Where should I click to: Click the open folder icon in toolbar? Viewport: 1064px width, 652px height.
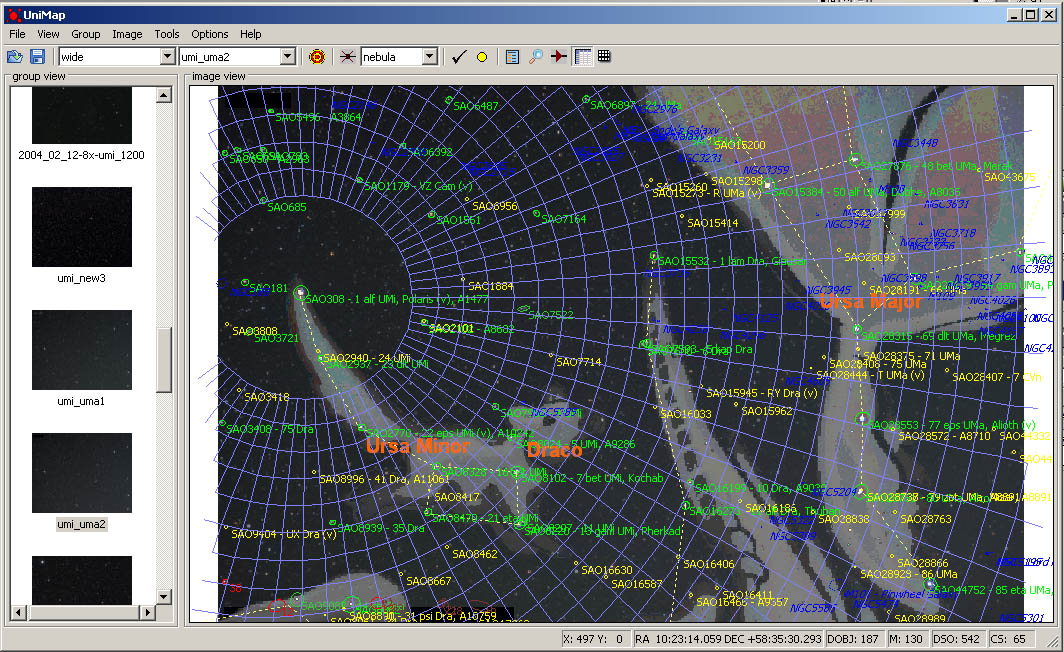(15, 57)
